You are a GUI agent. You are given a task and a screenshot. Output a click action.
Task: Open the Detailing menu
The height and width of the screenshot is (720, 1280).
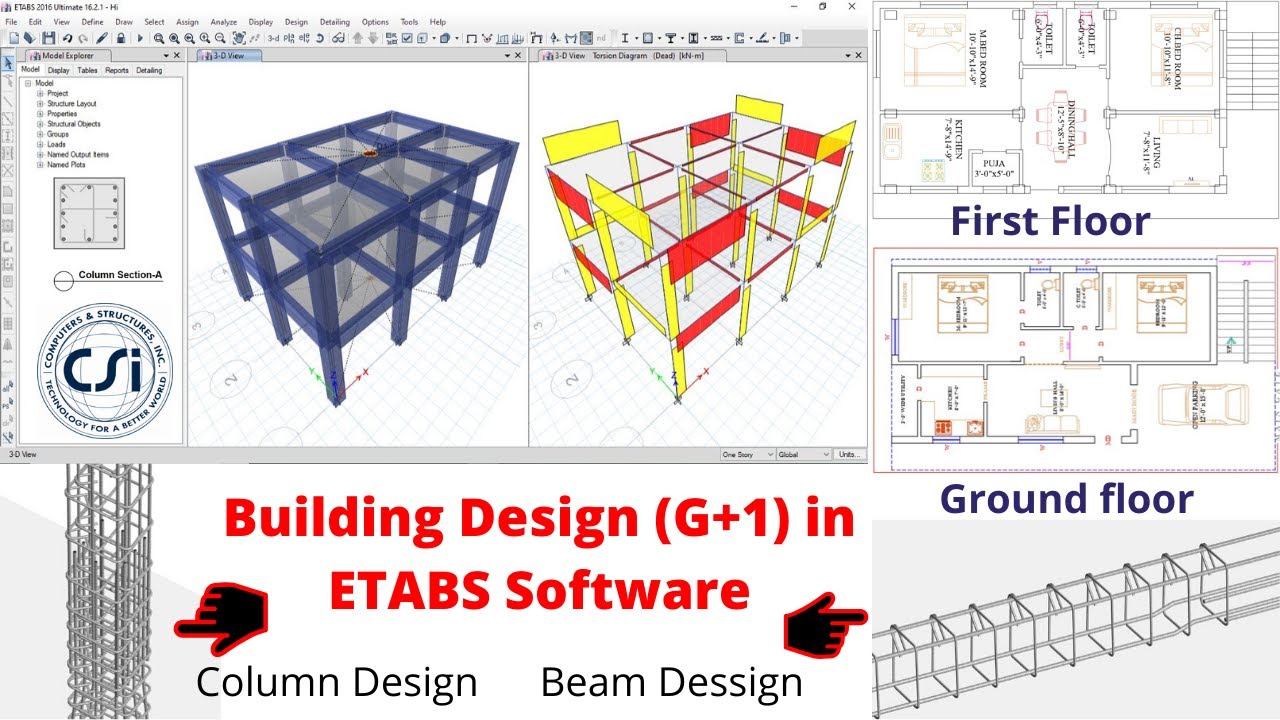point(335,21)
